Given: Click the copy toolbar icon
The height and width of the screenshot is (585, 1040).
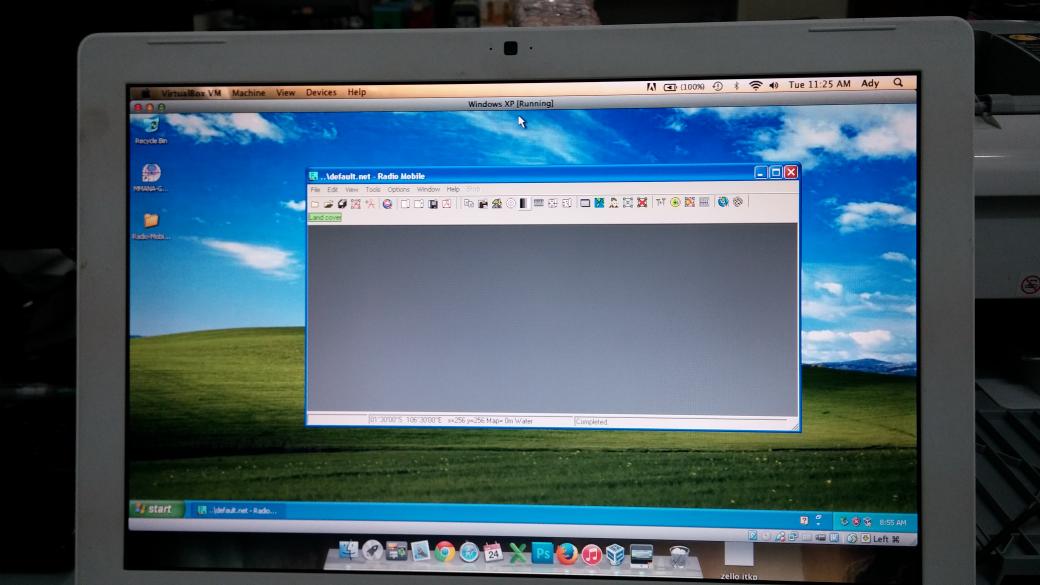Looking at the screenshot, I should click(469, 203).
